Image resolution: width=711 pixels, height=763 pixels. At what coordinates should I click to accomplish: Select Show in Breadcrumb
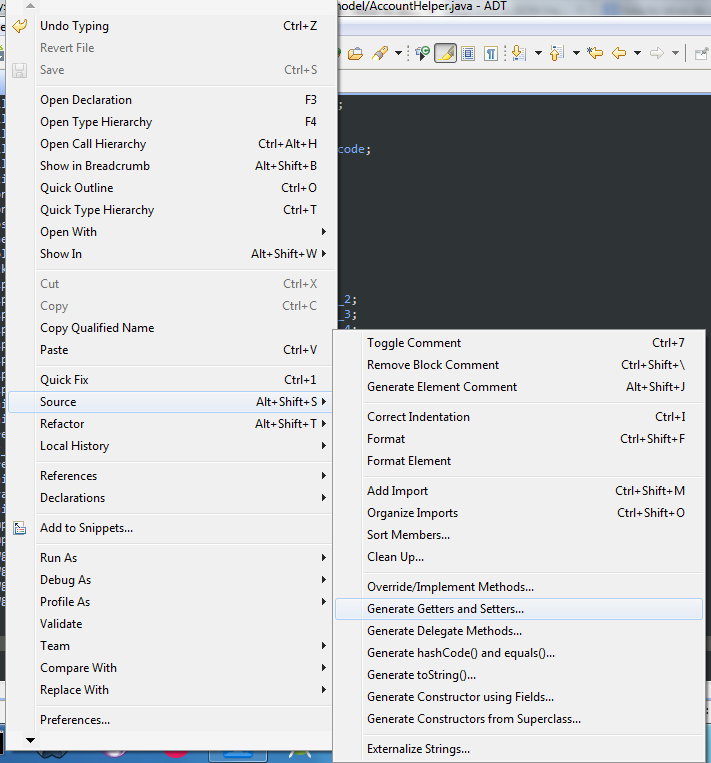click(172, 166)
